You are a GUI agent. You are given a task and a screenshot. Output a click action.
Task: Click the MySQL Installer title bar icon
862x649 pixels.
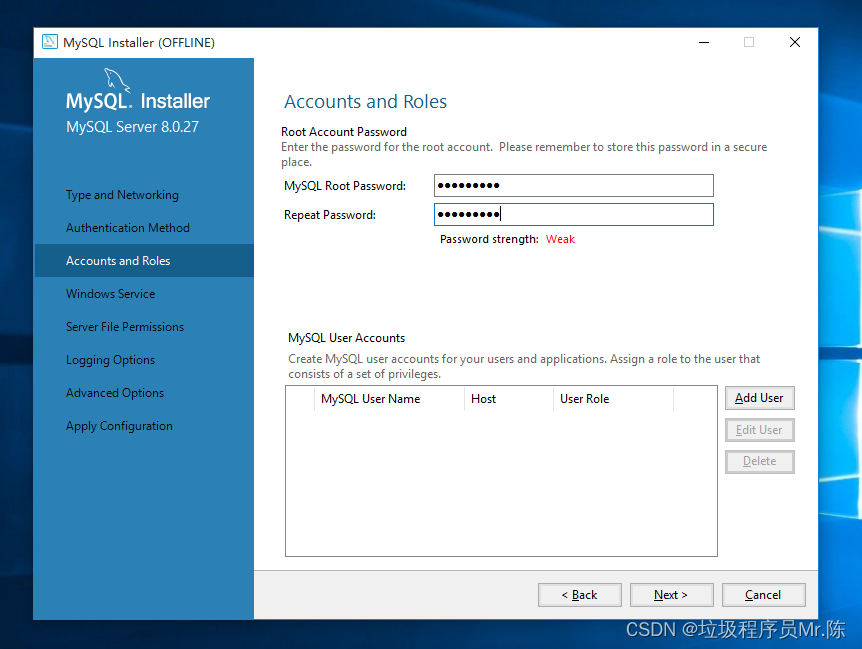click(50, 42)
